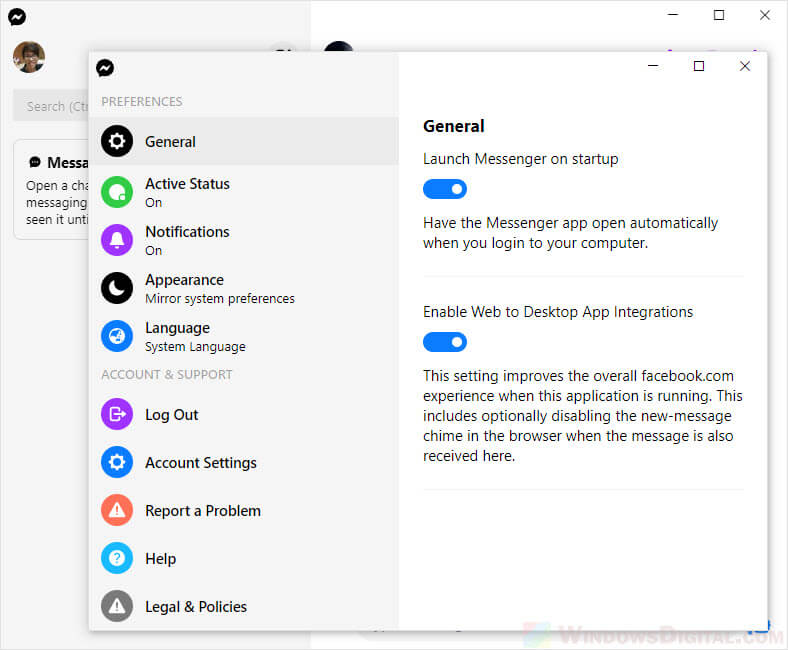Click the 'System Language' subtitle text
Viewport: 788px width, 650px height.
coord(195,347)
